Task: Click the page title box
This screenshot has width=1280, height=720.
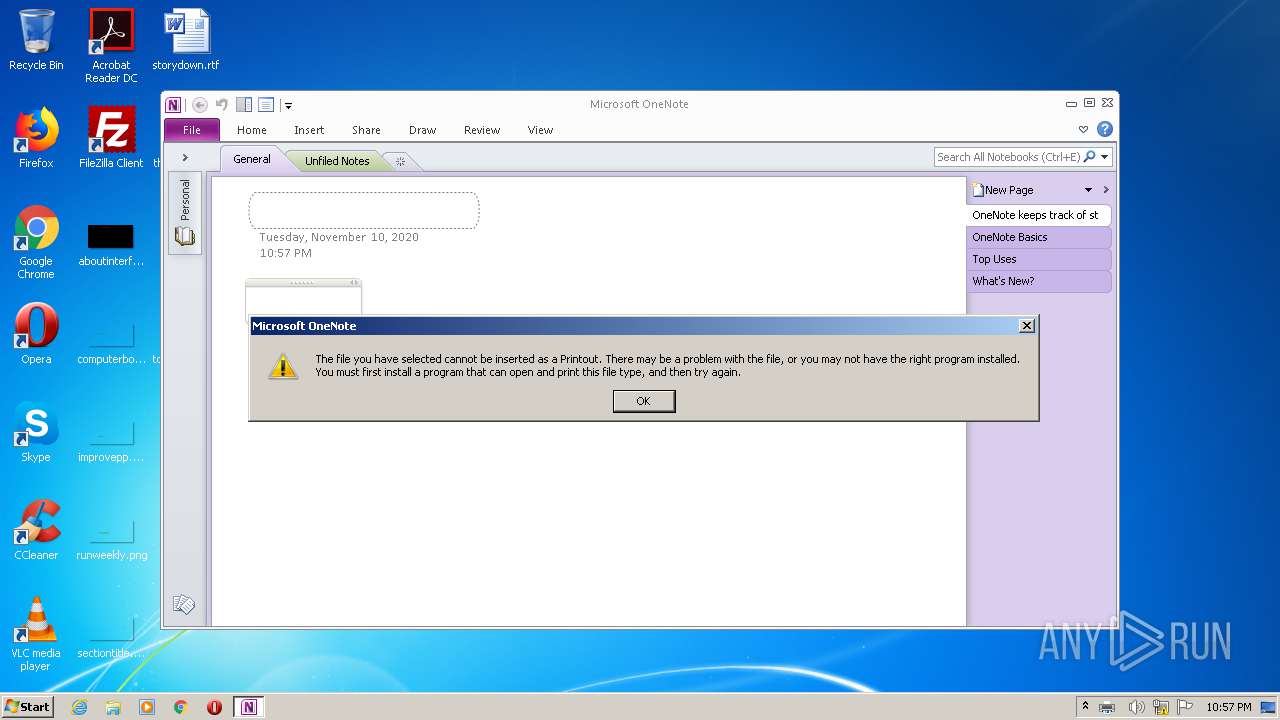Action: coord(364,211)
